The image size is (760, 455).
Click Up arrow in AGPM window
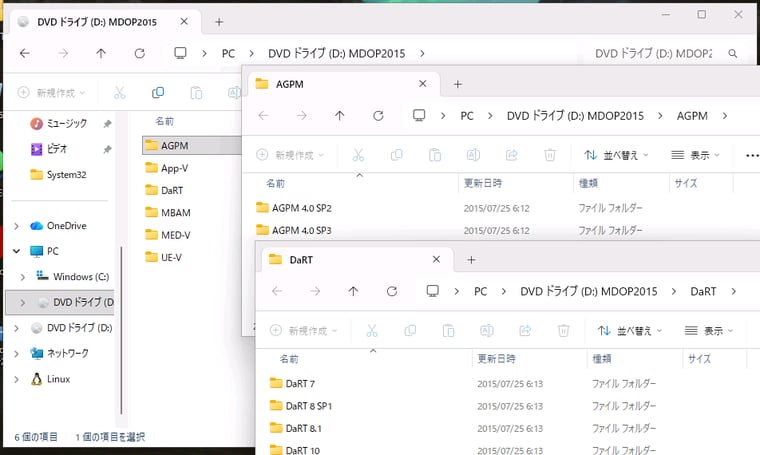pos(340,115)
